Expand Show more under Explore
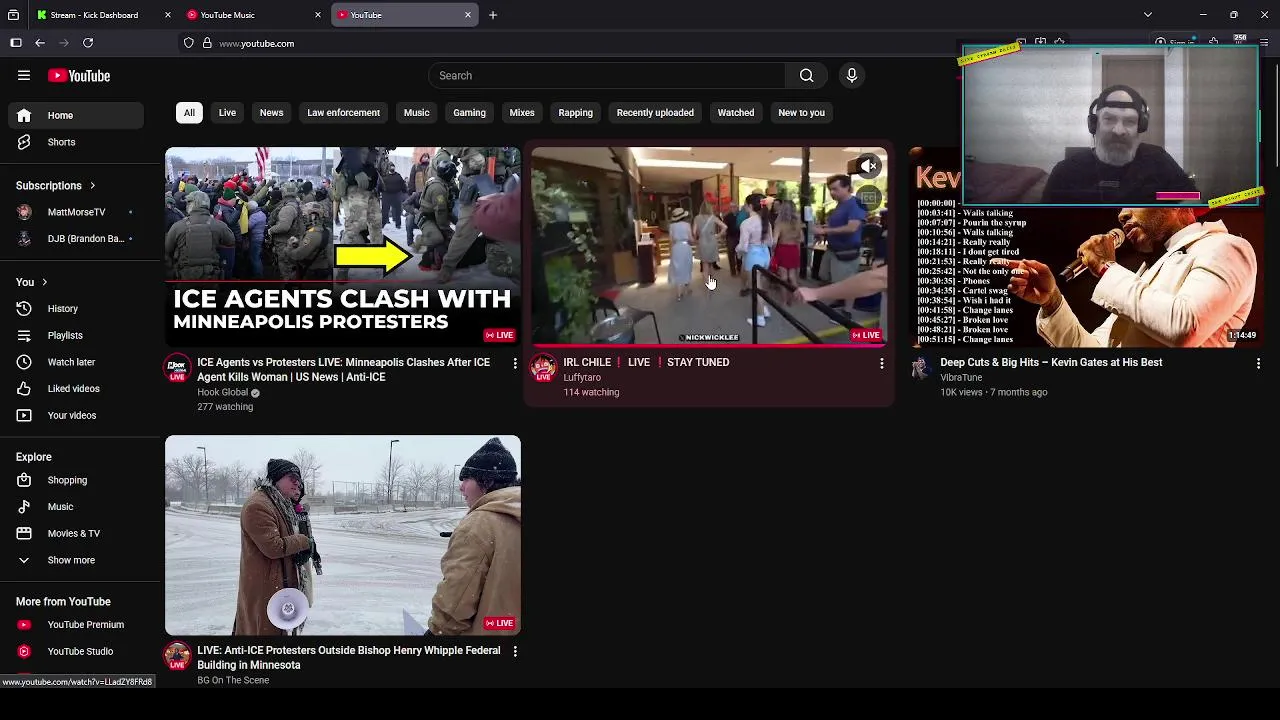 pyautogui.click(x=76, y=561)
